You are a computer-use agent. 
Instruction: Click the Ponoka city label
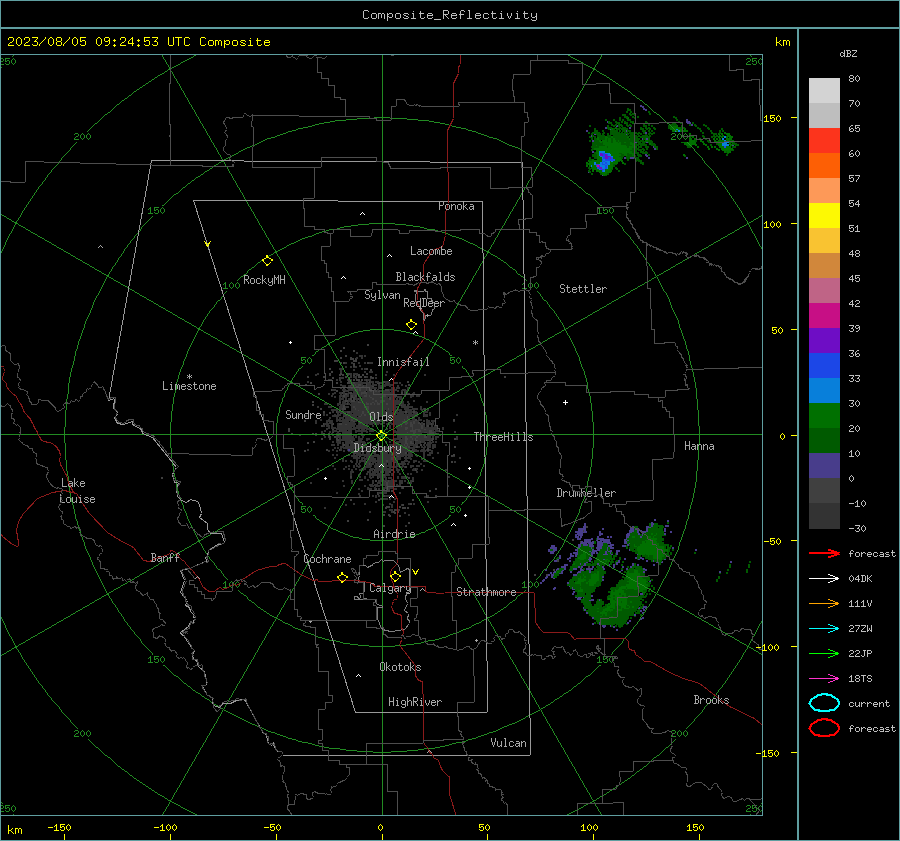tap(456, 206)
